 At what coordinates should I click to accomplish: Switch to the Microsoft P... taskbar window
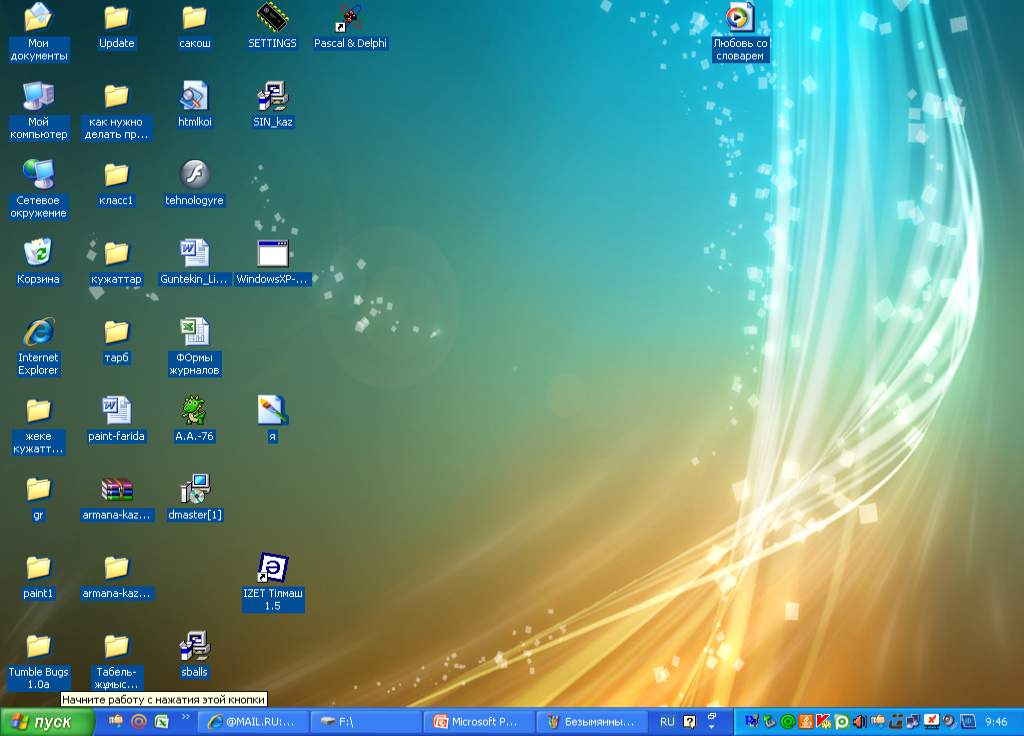[x=479, y=721]
